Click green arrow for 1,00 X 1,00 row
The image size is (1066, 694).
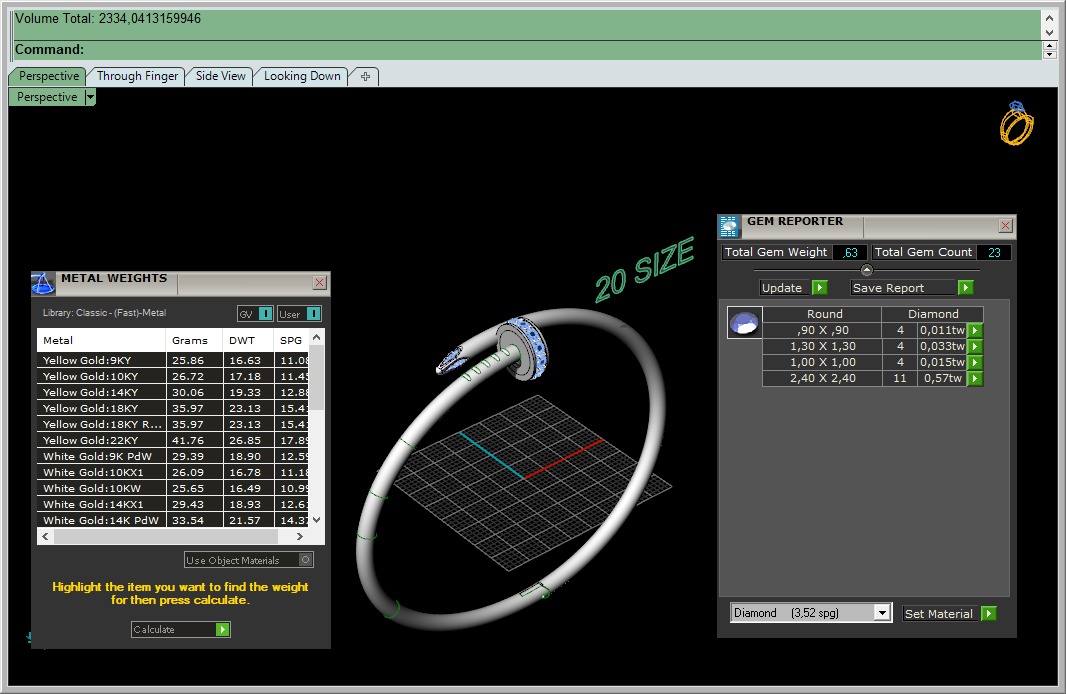point(975,362)
